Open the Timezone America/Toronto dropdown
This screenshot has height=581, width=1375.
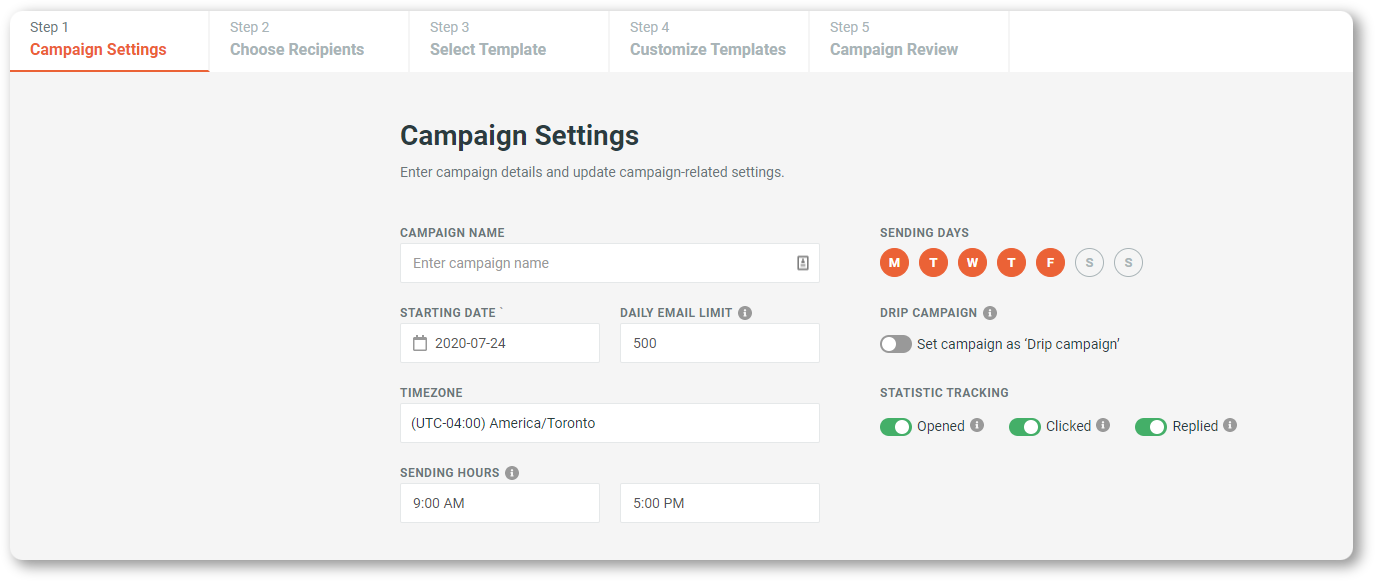(x=610, y=423)
